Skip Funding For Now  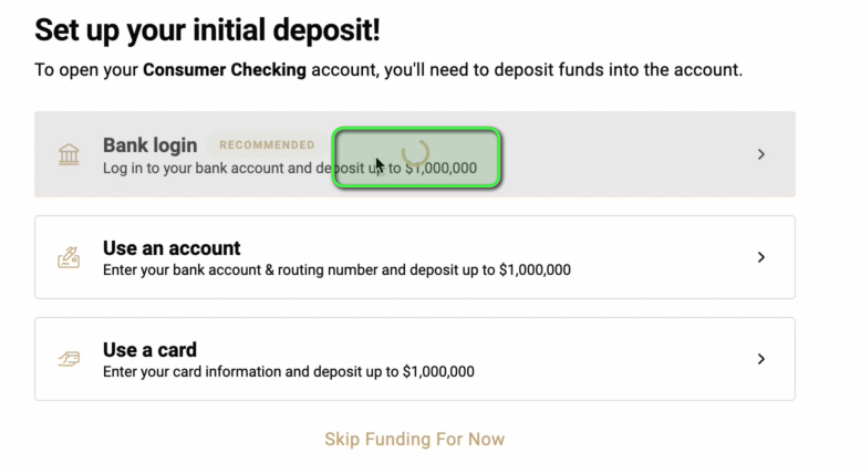pyautogui.click(x=414, y=439)
